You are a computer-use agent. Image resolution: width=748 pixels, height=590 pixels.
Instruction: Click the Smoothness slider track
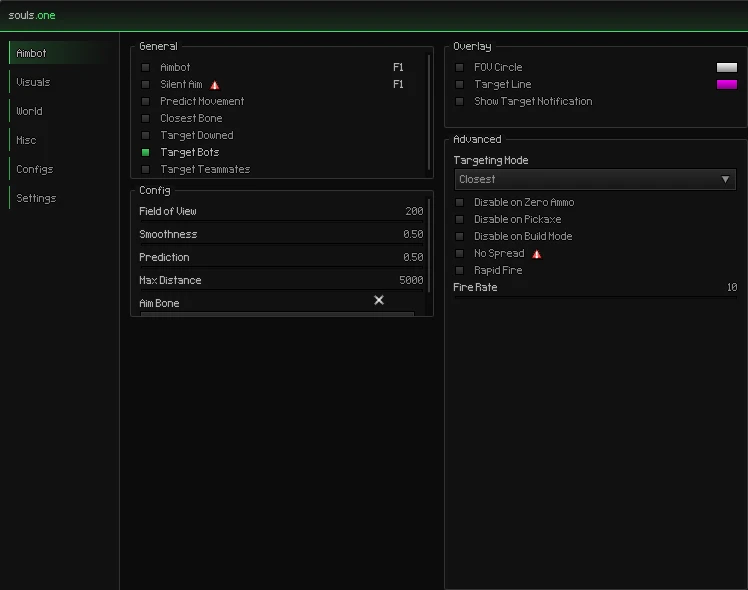[x=281, y=244]
